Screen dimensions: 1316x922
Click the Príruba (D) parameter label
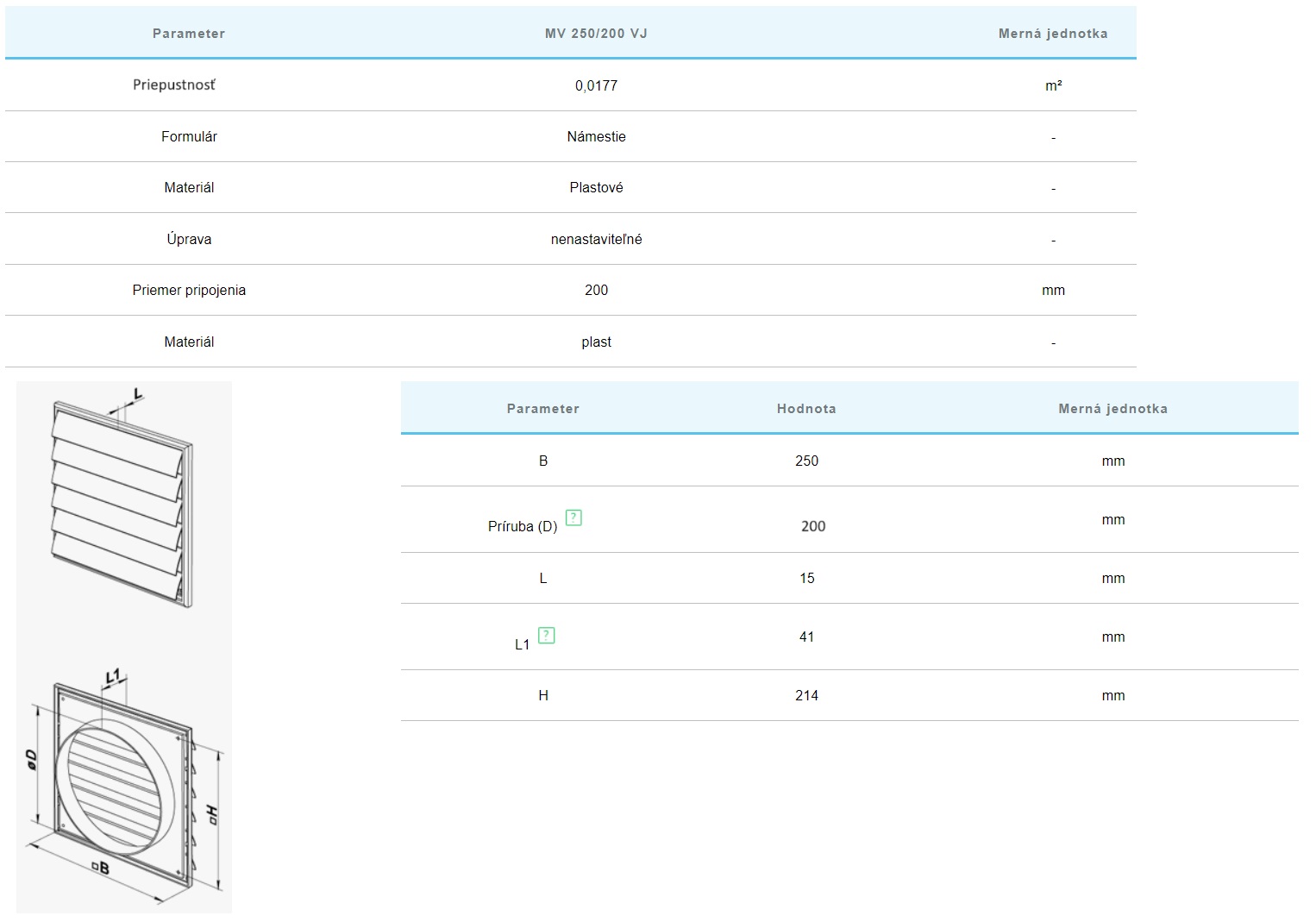(523, 527)
